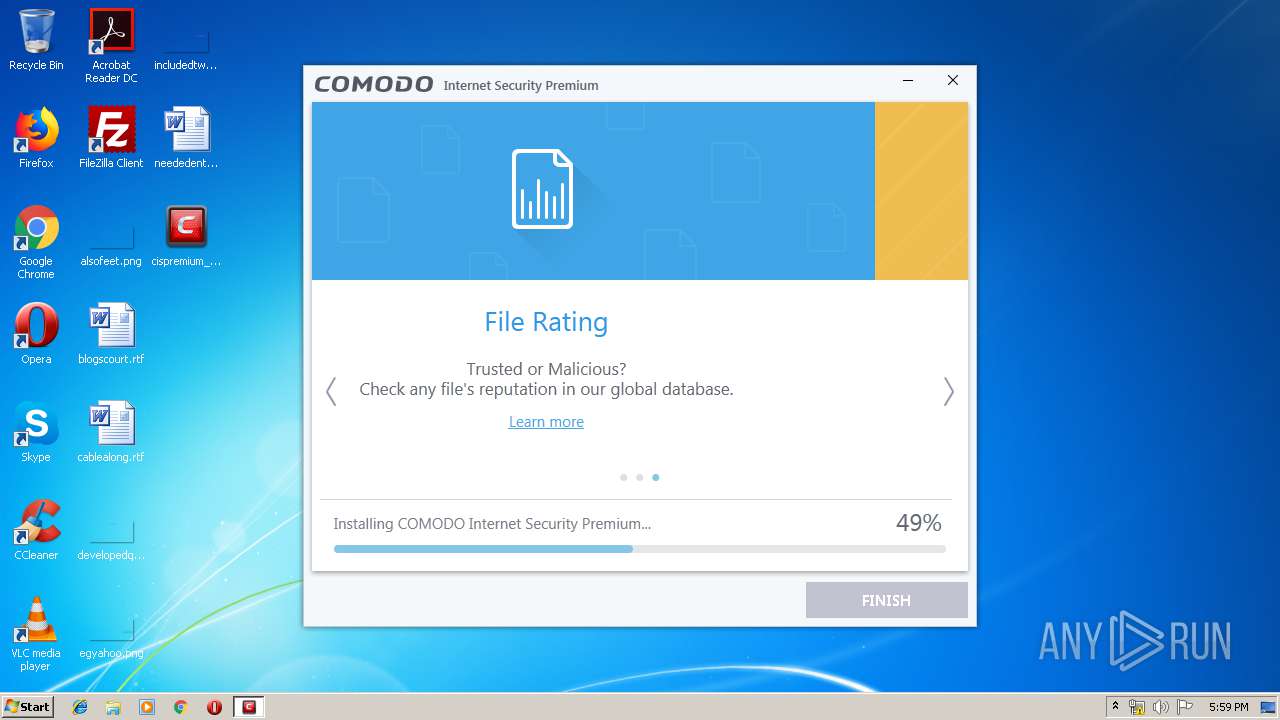
Task: Select the neededent... Word document
Action: tap(186, 138)
